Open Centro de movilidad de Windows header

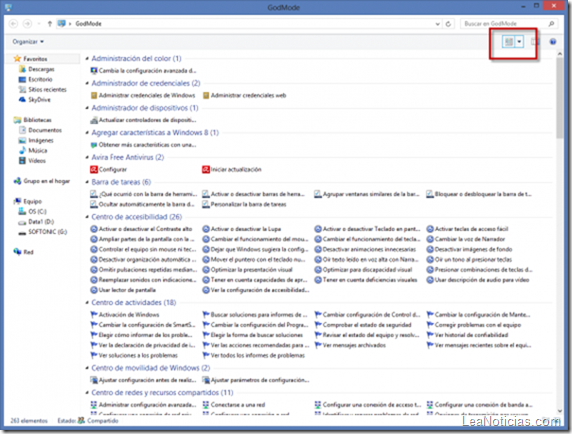[151, 368]
